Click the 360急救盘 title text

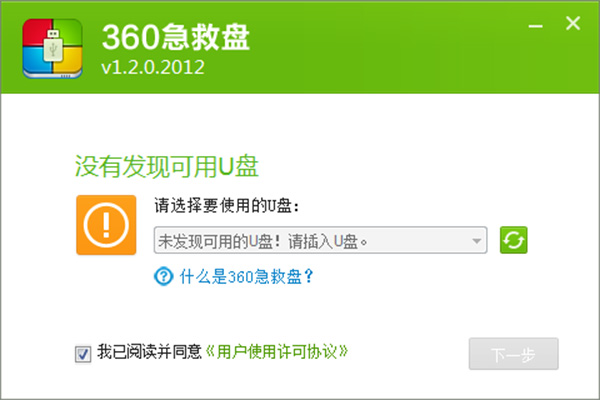176,37
